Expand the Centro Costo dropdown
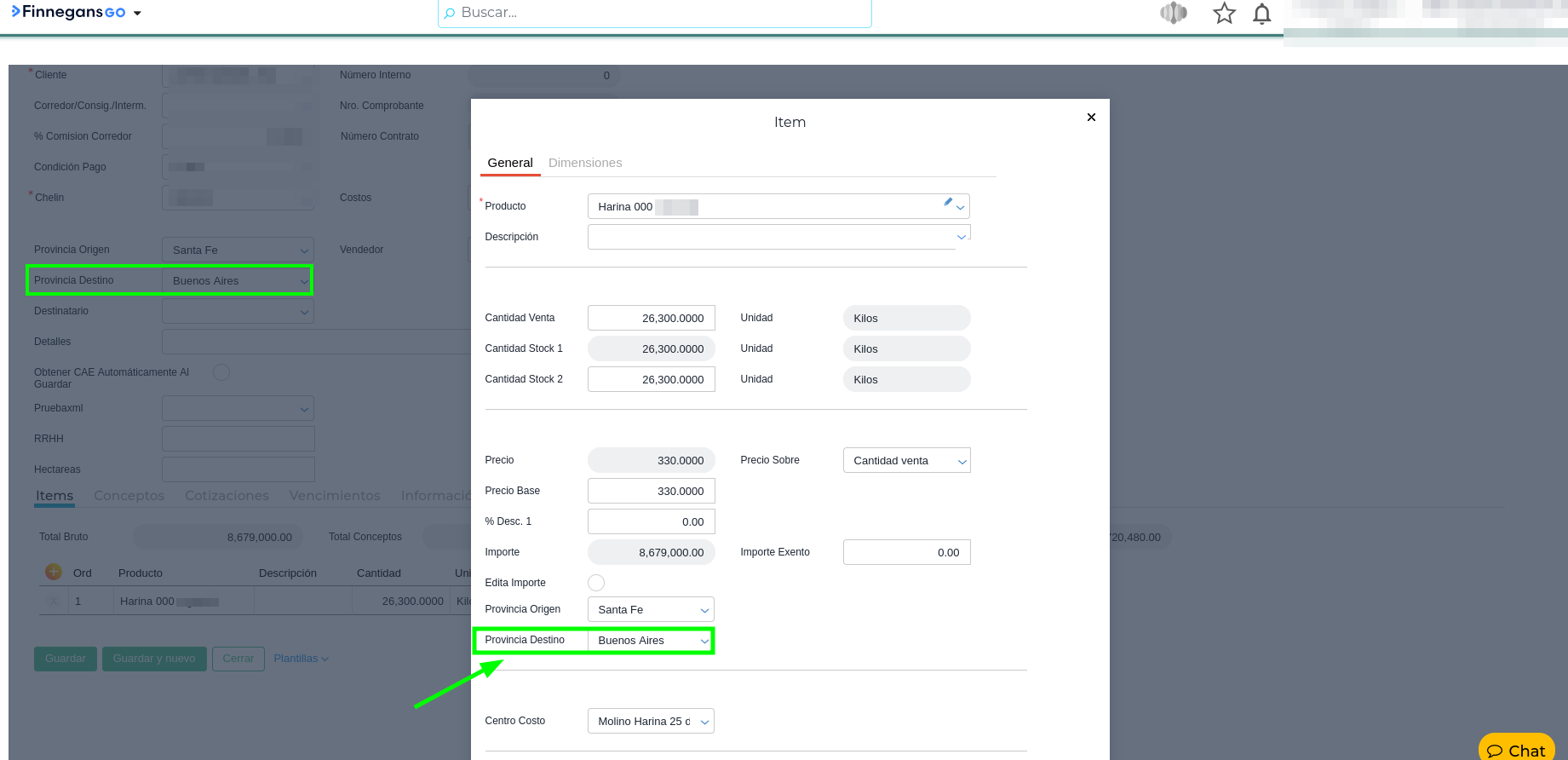 [704, 722]
